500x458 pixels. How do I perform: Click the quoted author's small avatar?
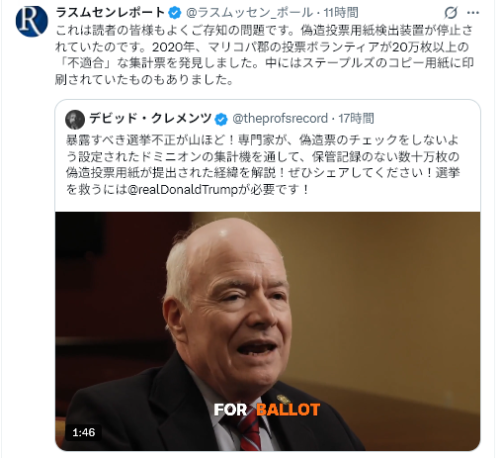point(75,119)
